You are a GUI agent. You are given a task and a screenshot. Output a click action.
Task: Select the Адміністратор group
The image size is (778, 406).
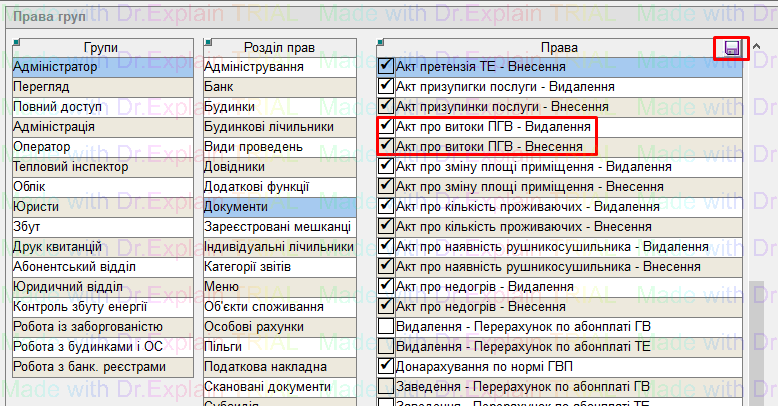click(x=88, y=67)
